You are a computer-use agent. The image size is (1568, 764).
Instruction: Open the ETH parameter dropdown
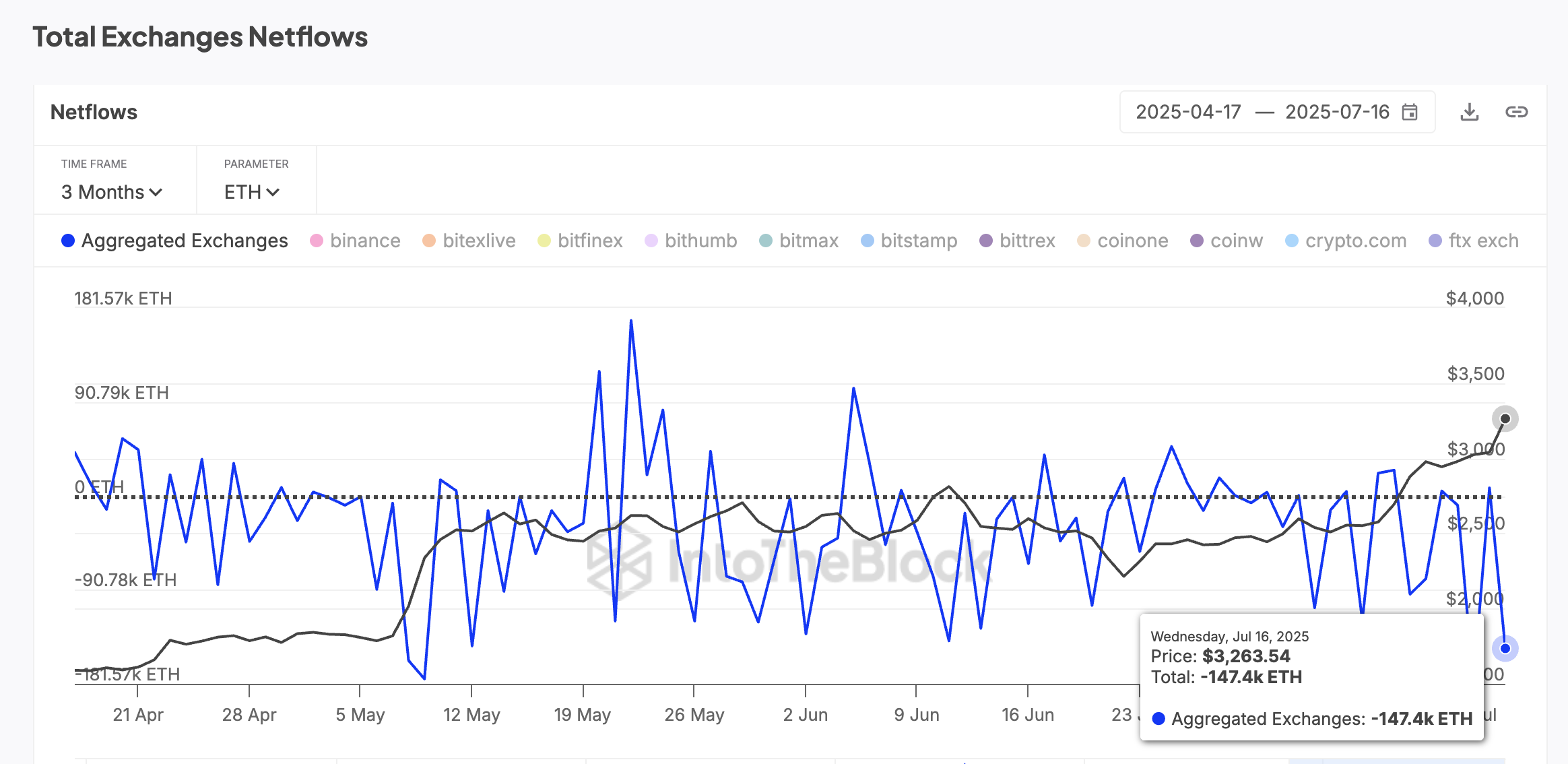pyautogui.click(x=251, y=192)
